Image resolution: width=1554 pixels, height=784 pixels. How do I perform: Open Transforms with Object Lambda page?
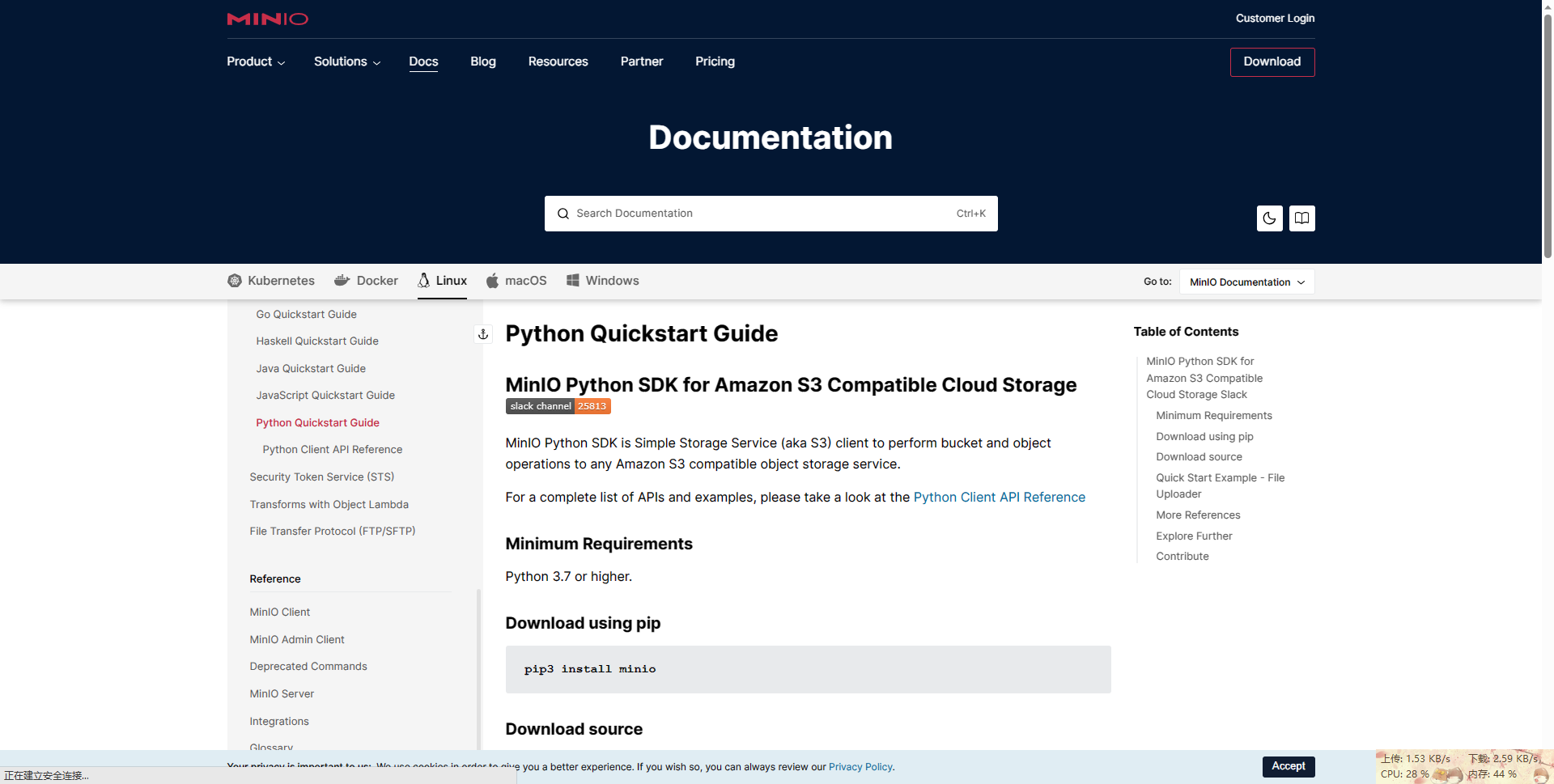(329, 504)
